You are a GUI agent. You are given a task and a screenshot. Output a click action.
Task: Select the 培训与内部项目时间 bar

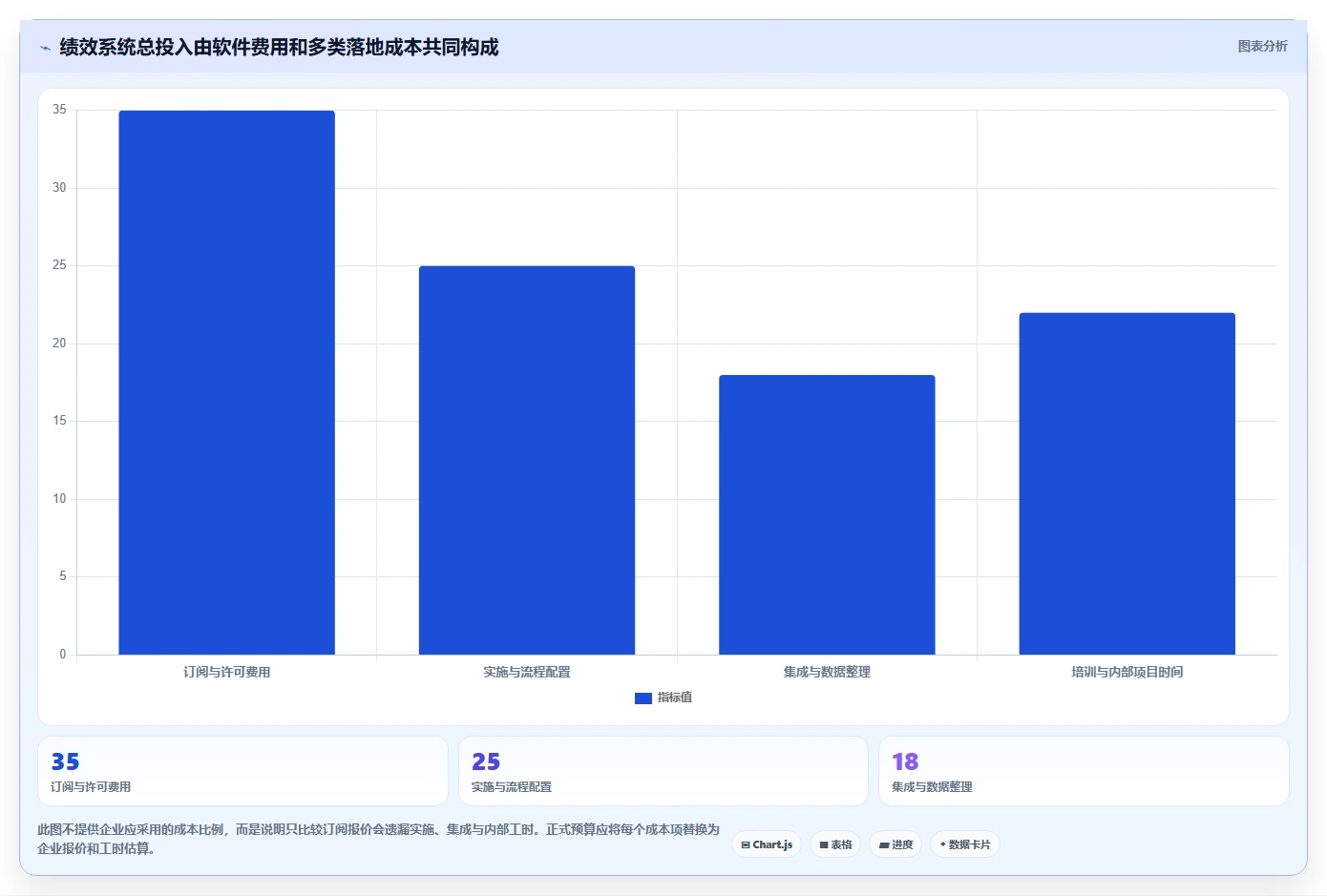click(1127, 484)
